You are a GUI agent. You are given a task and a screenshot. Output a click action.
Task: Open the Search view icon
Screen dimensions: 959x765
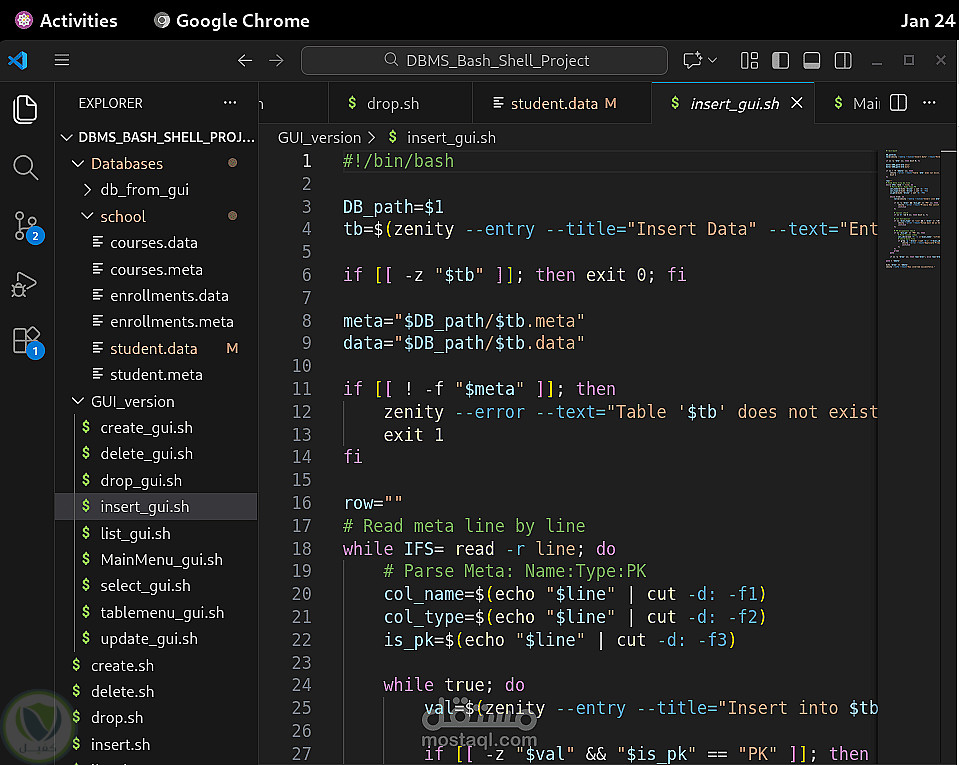click(x=26, y=167)
